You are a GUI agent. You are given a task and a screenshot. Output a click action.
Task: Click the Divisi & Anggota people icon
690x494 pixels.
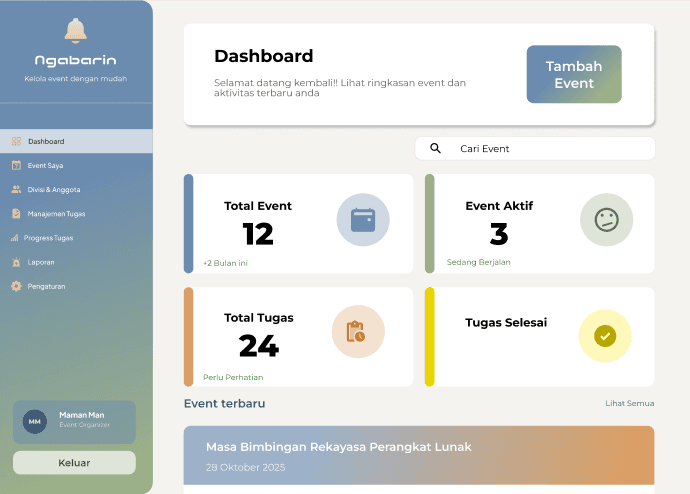click(16, 189)
